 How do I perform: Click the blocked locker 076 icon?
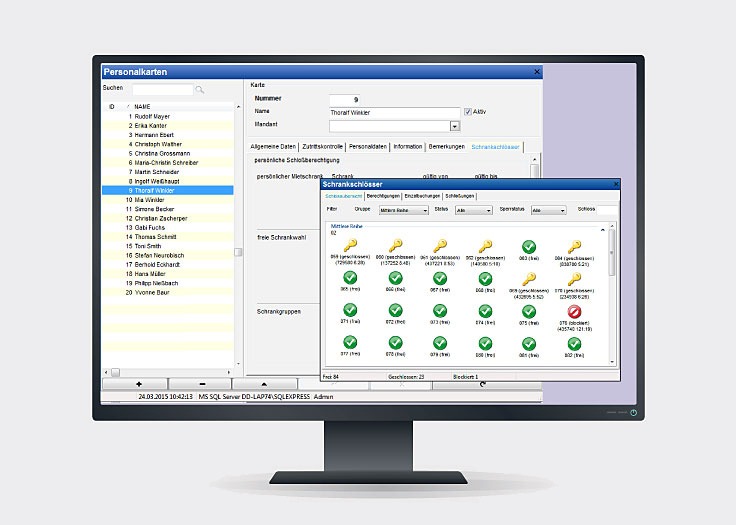point(573,312)
